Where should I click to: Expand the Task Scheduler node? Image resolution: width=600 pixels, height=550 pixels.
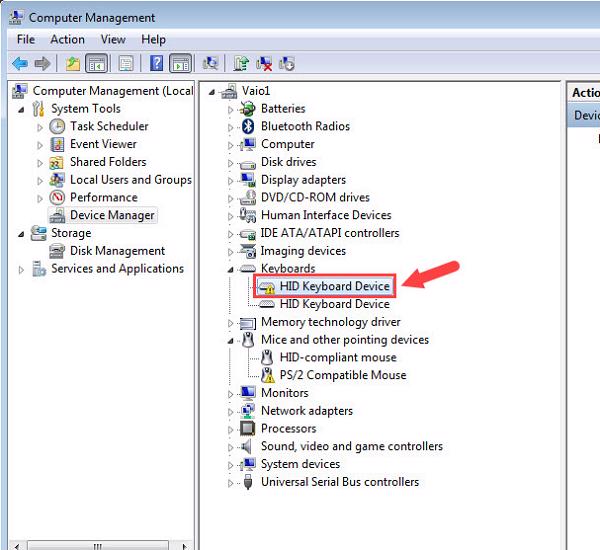(40, 127)
